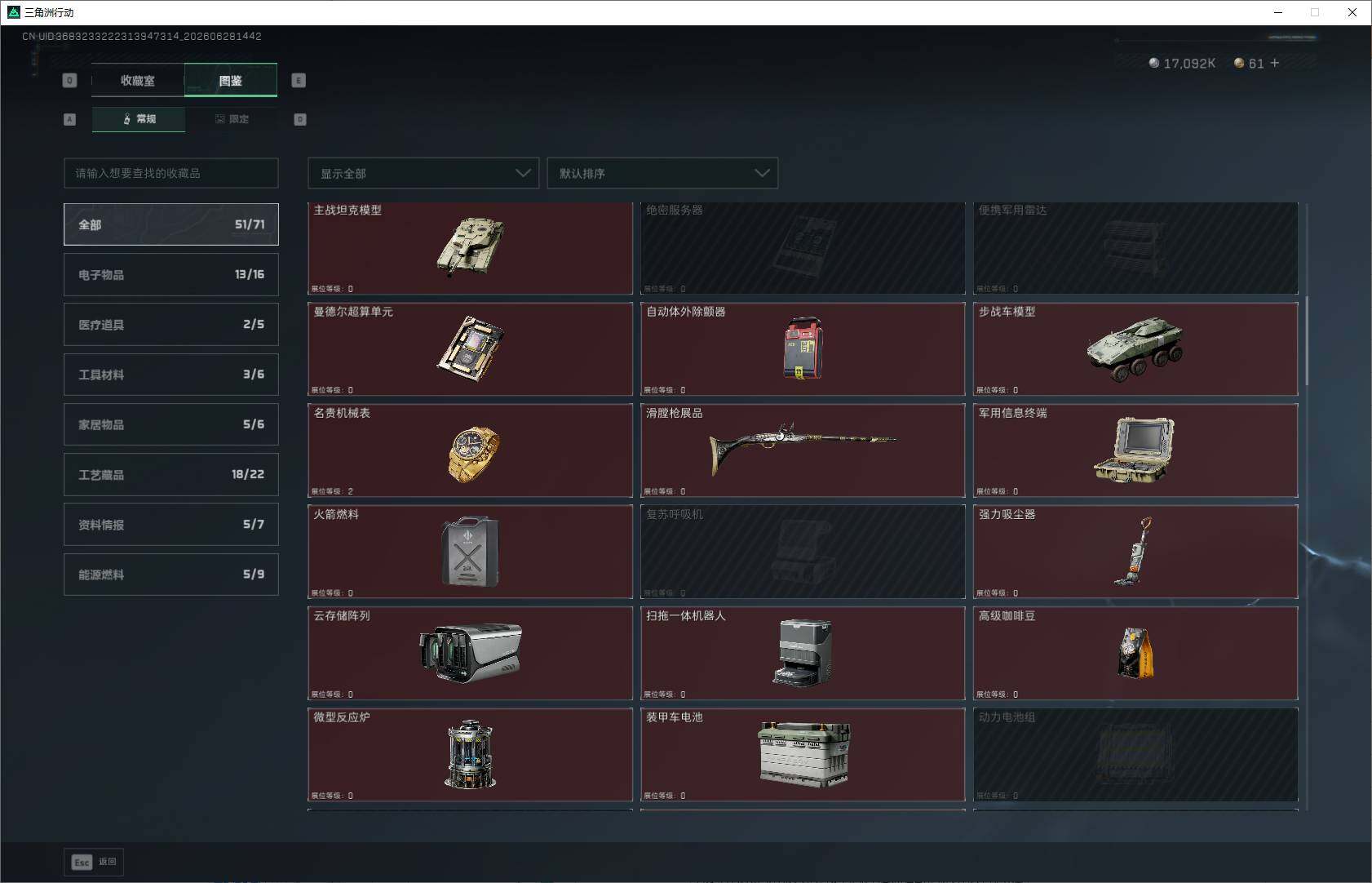Select the 高级咖啡豆 coffee bag icon
1372x883 pixels.
[1135, 652]
